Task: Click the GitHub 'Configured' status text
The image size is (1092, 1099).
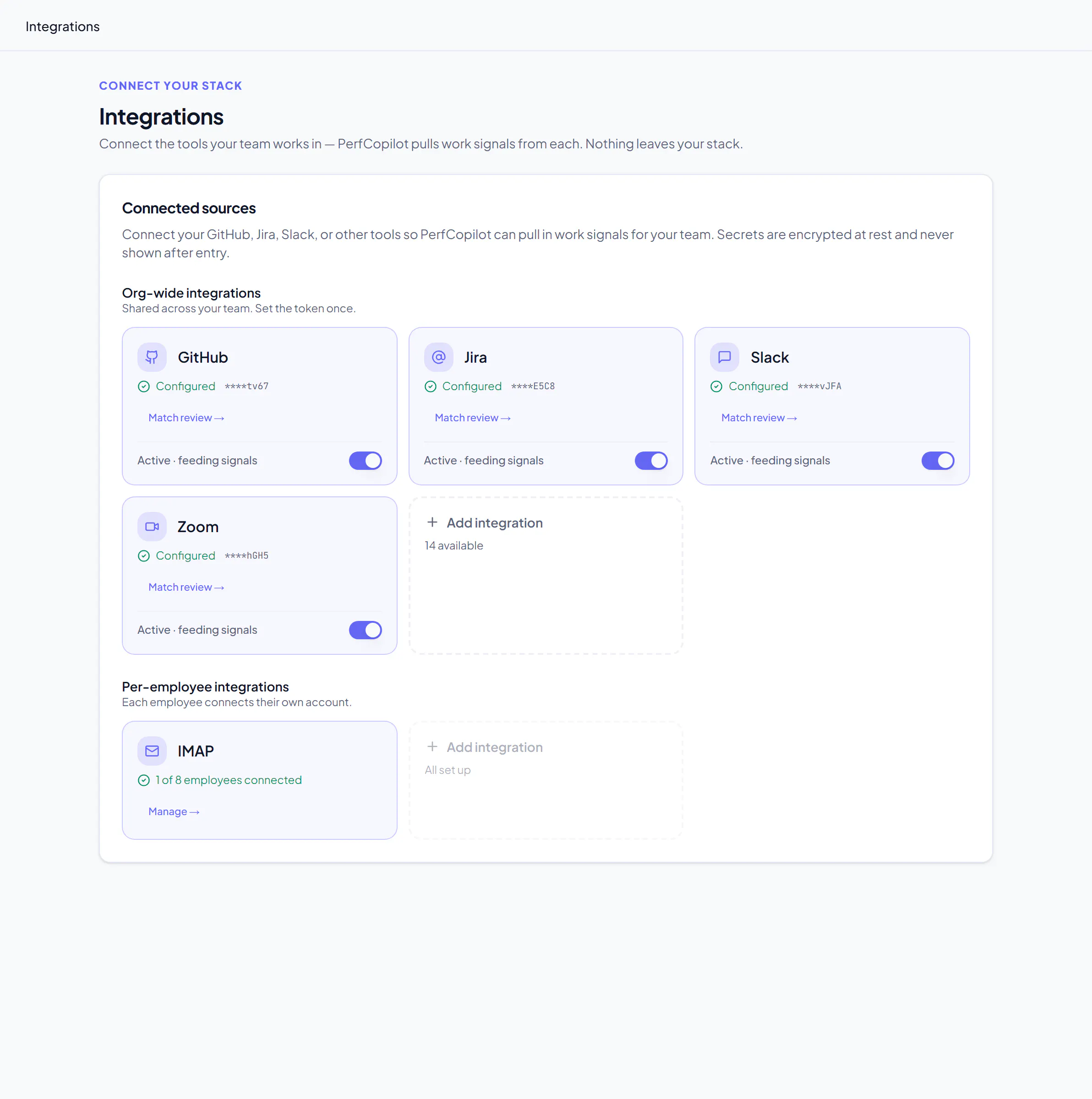Action: point(186,386)
